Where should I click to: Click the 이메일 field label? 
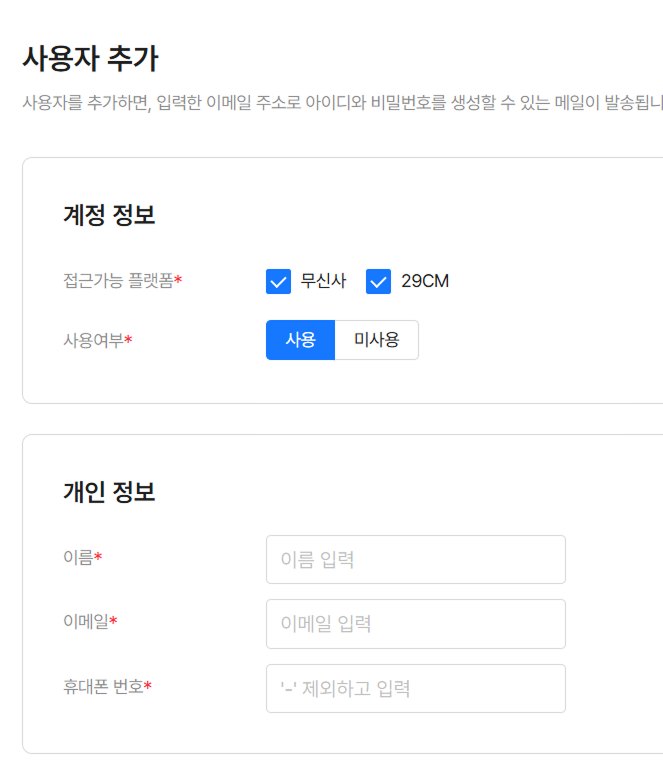pos(85,621)
